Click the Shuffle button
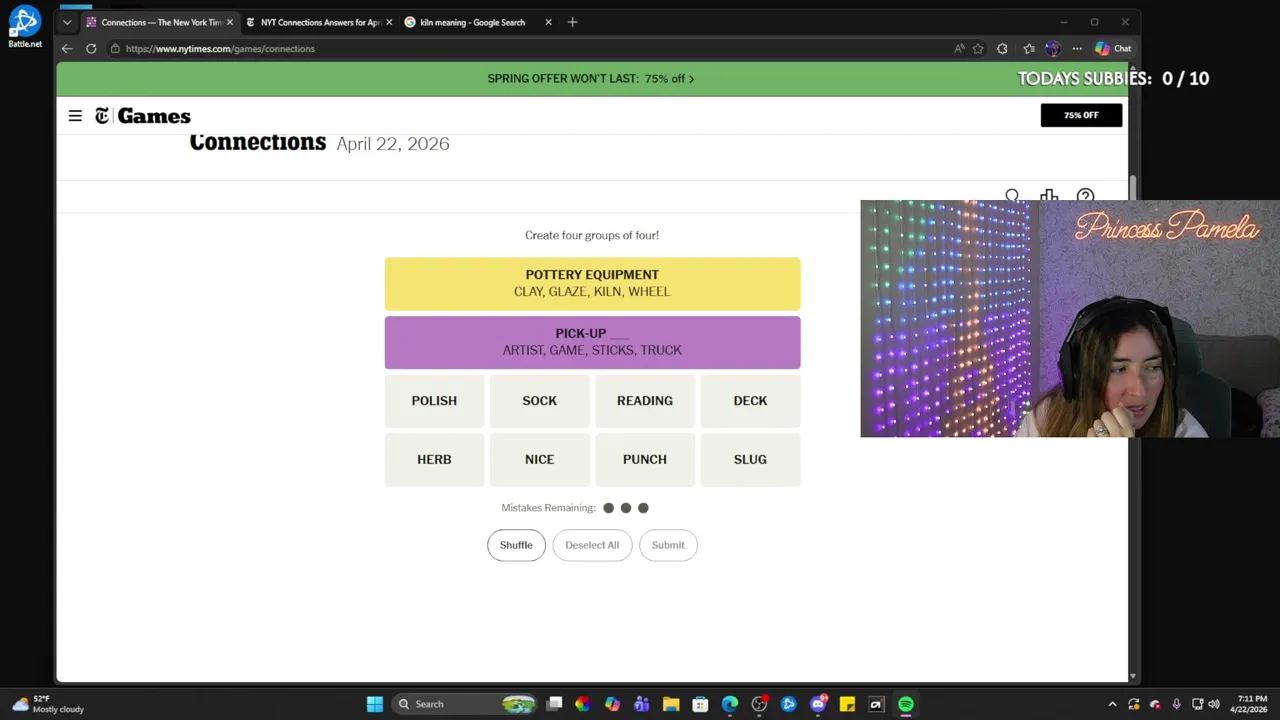 point(516,545)
